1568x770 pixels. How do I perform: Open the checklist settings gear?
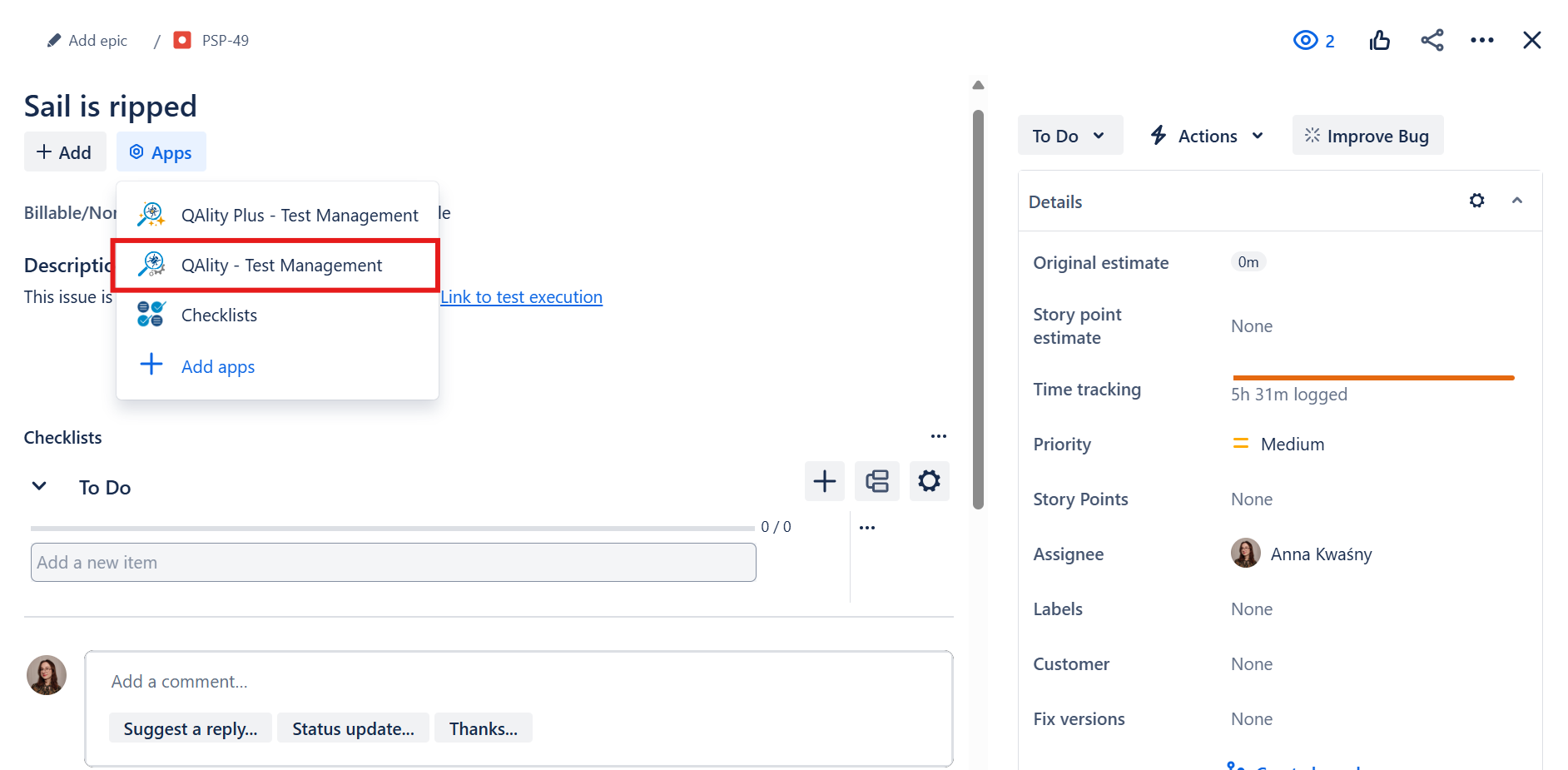[x=929, y=481]
